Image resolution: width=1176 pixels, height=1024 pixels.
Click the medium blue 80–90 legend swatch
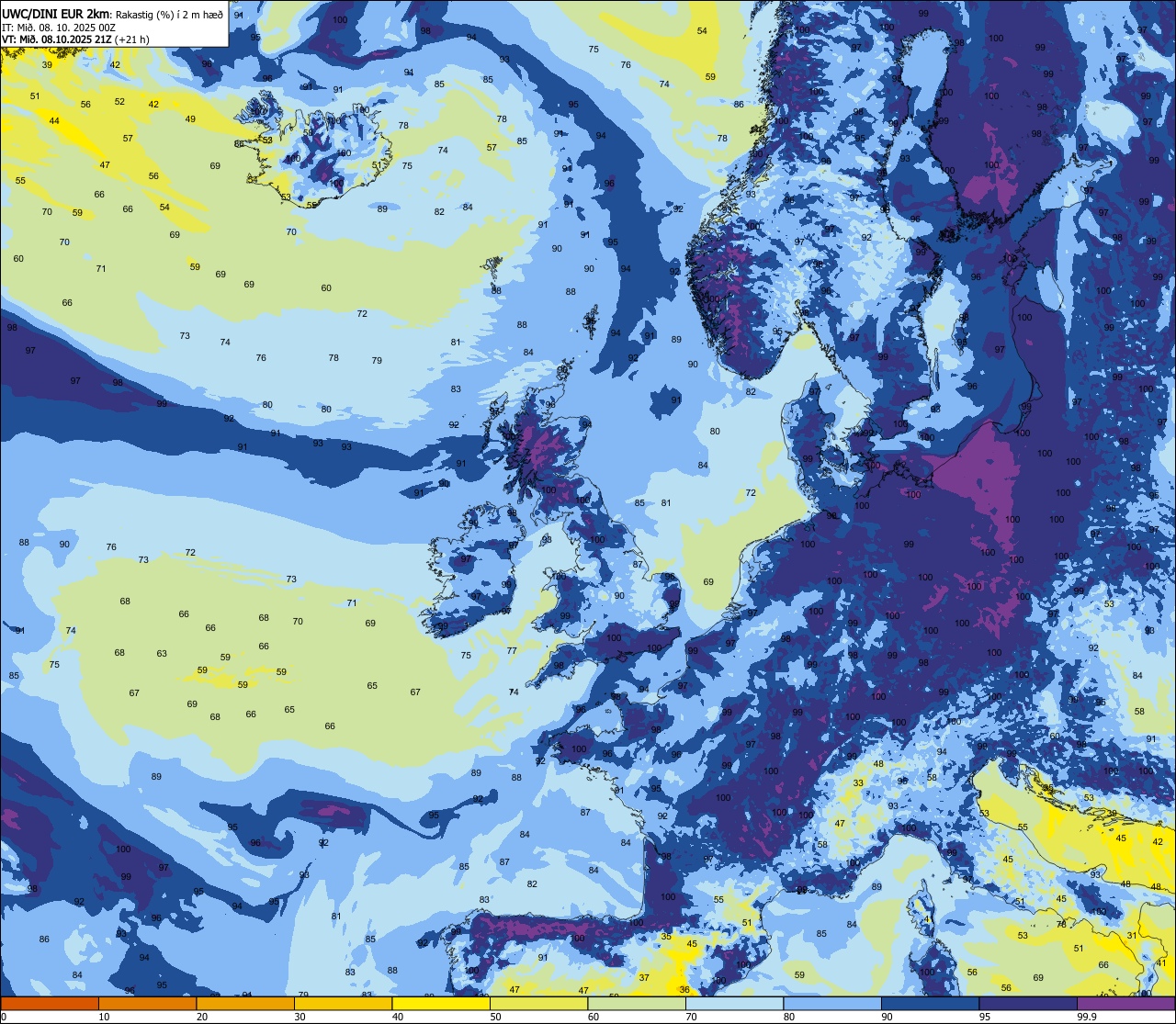coord(832,1003)
